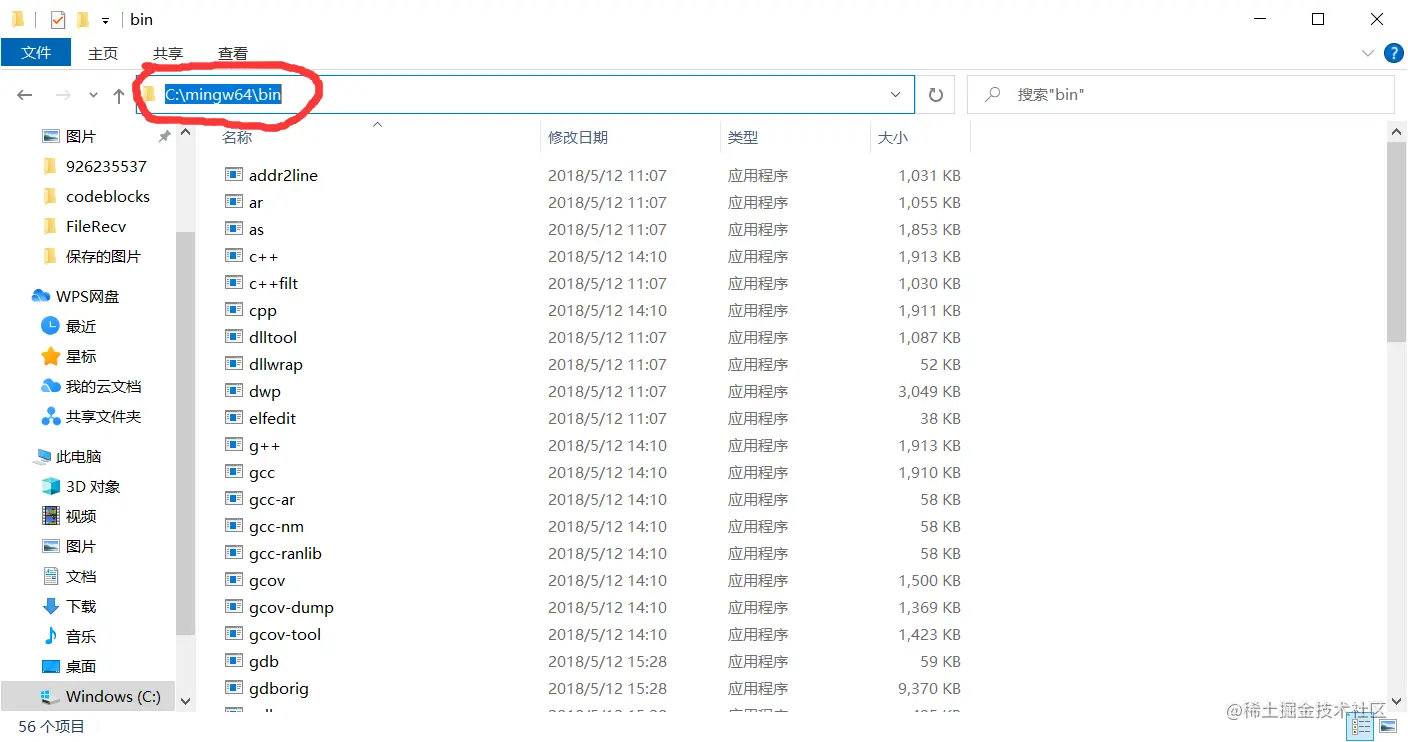This screenshot has height=742, width=1408.
Task: Click the addr2line application icon
Action: coord(234,175)
